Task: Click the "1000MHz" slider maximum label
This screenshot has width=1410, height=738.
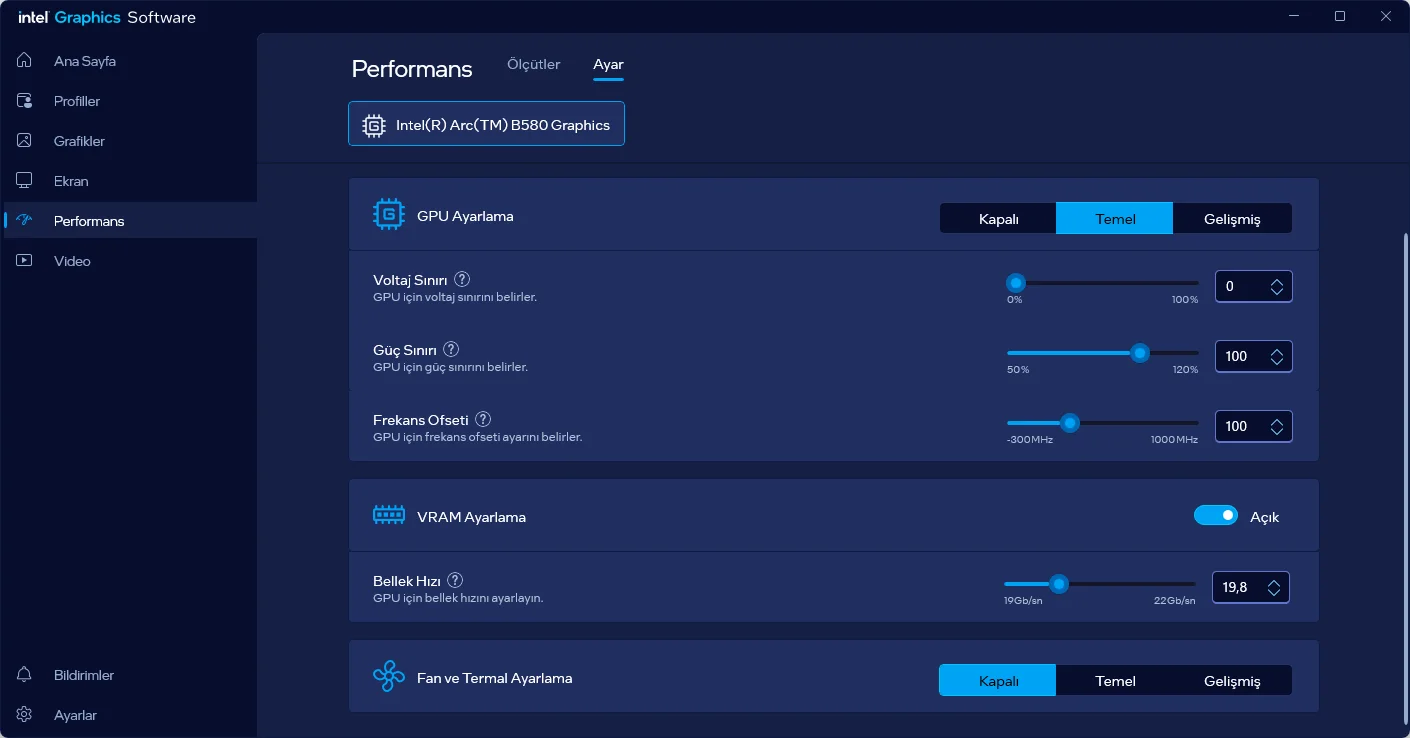Action: (x=1174, y=440)
